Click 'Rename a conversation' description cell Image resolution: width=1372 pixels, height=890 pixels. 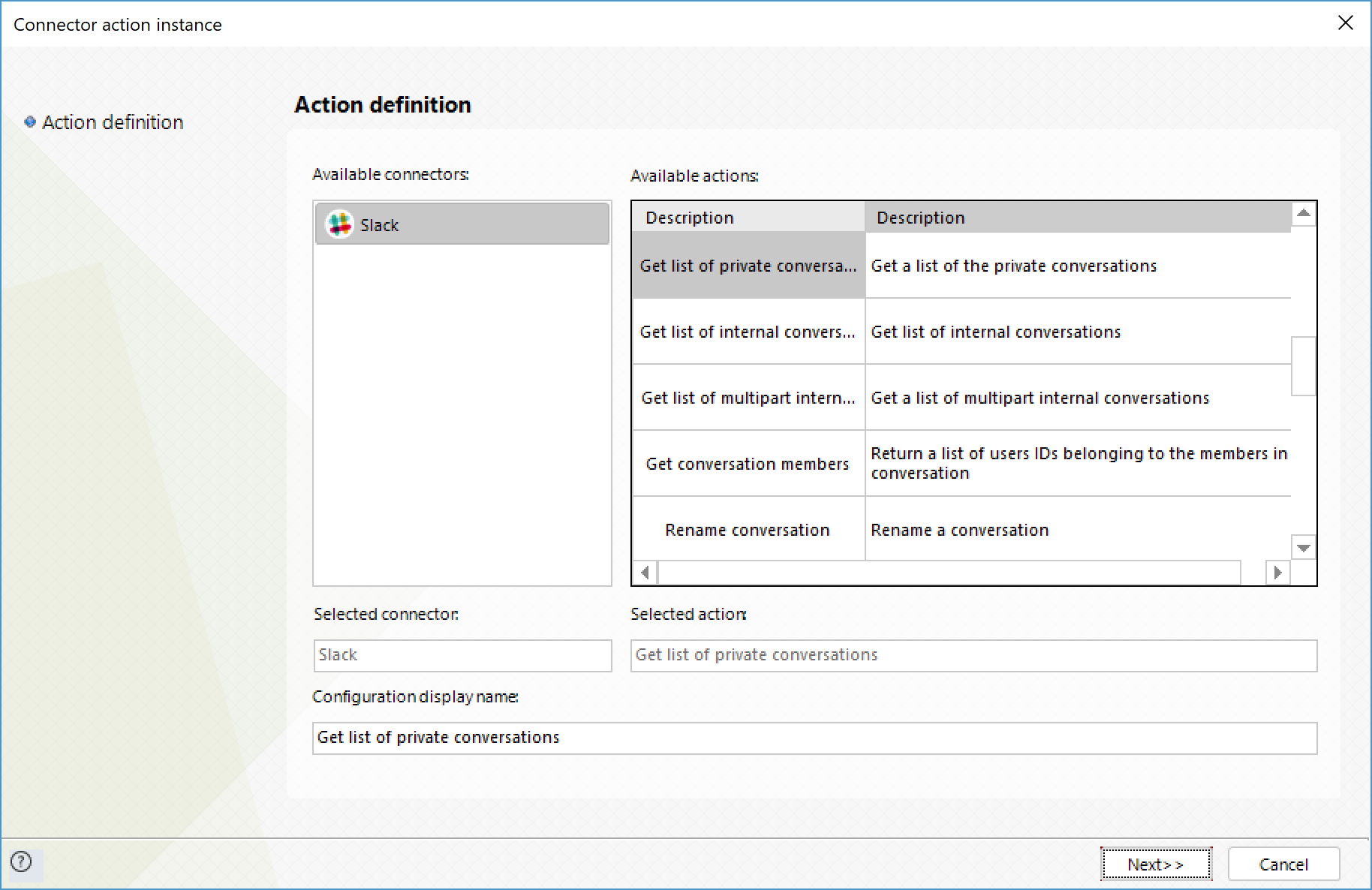[1078, 529]
